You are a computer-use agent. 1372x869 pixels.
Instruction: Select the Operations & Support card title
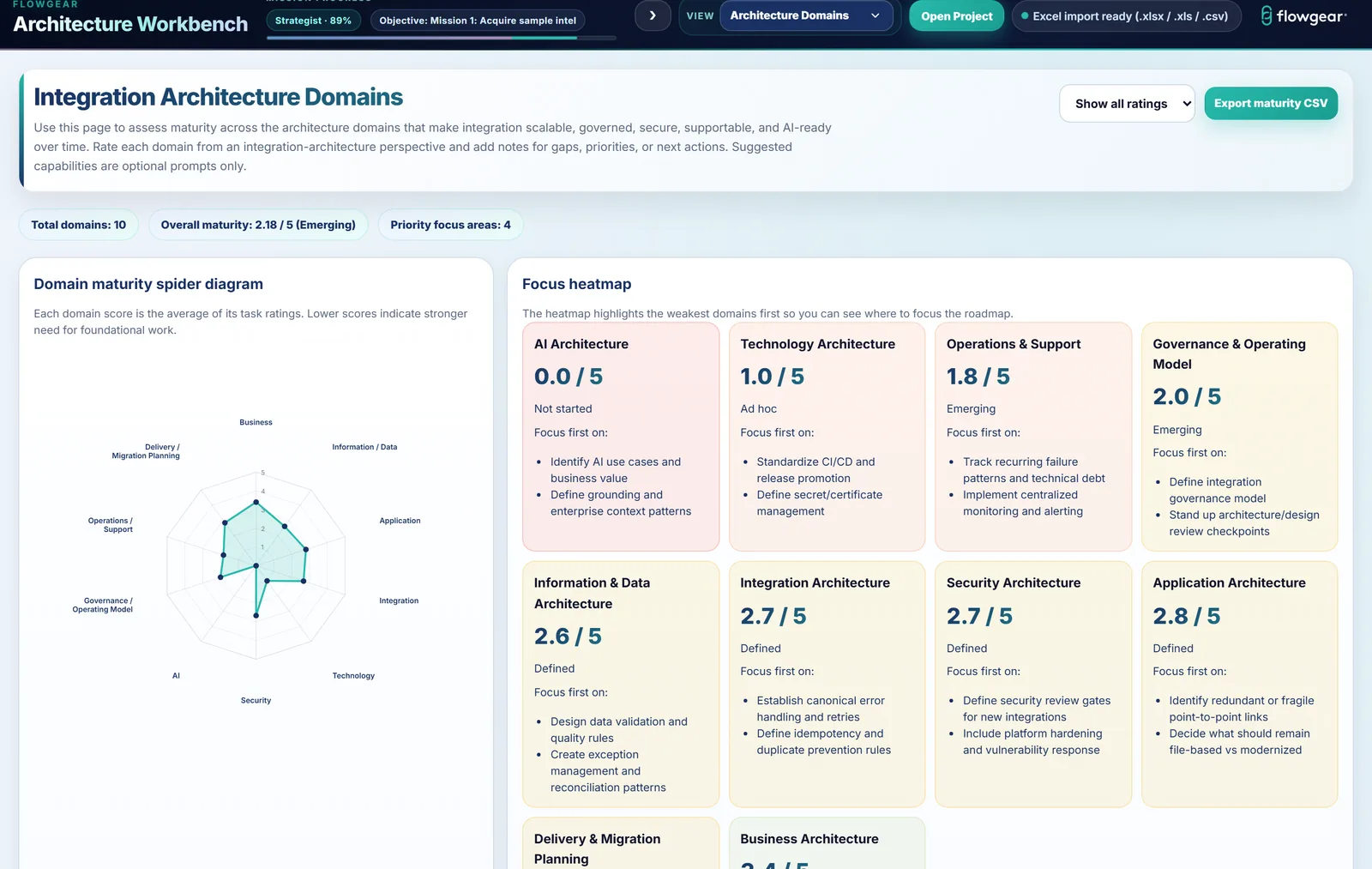point(1014,344)
